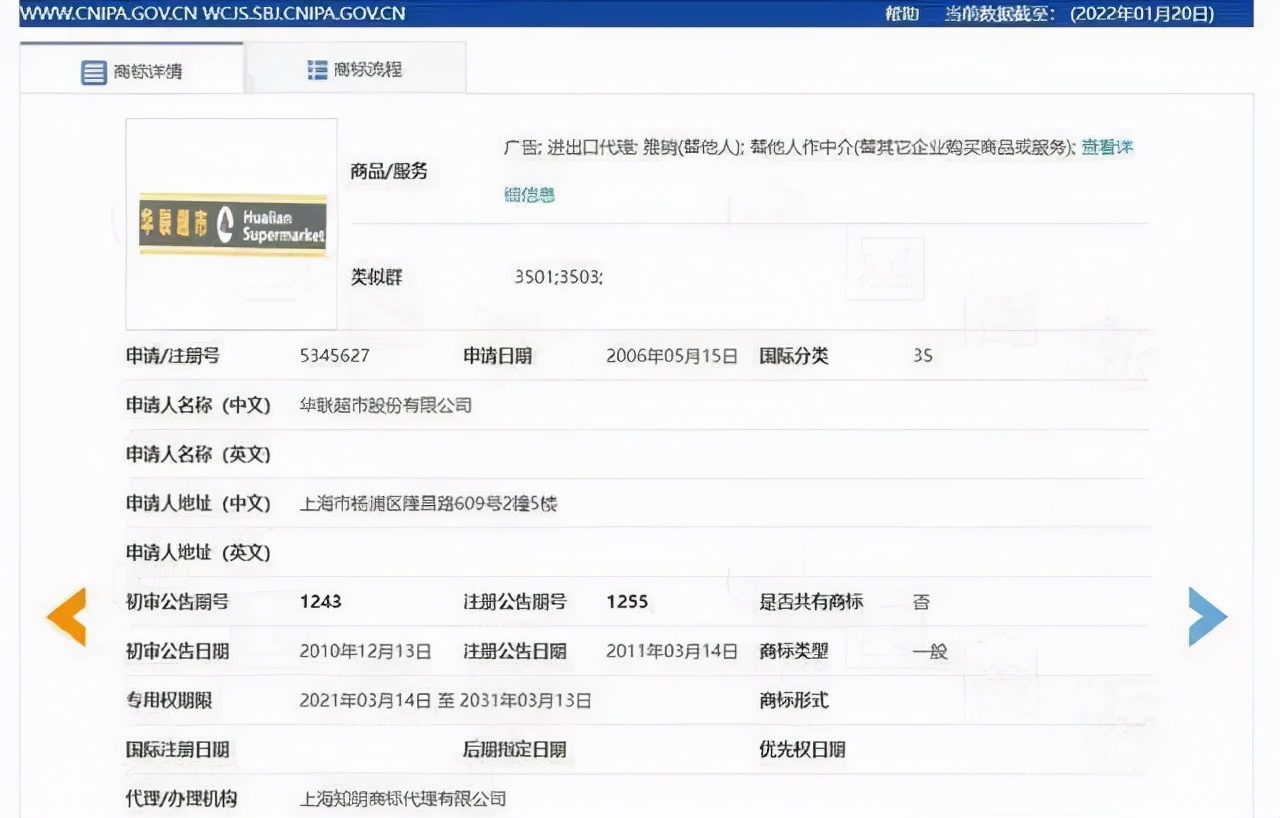The image size is (1280, 818).
Task: Go to the next trademark with the blue arrow
Action: (x=1207, y=617)
